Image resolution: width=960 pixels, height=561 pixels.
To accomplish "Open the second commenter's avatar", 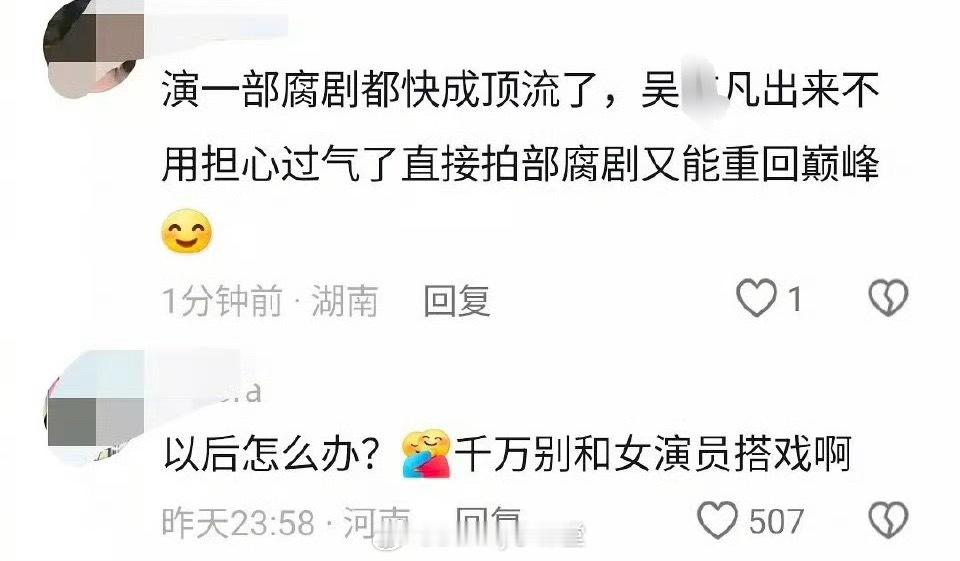I will click(94, 407).
